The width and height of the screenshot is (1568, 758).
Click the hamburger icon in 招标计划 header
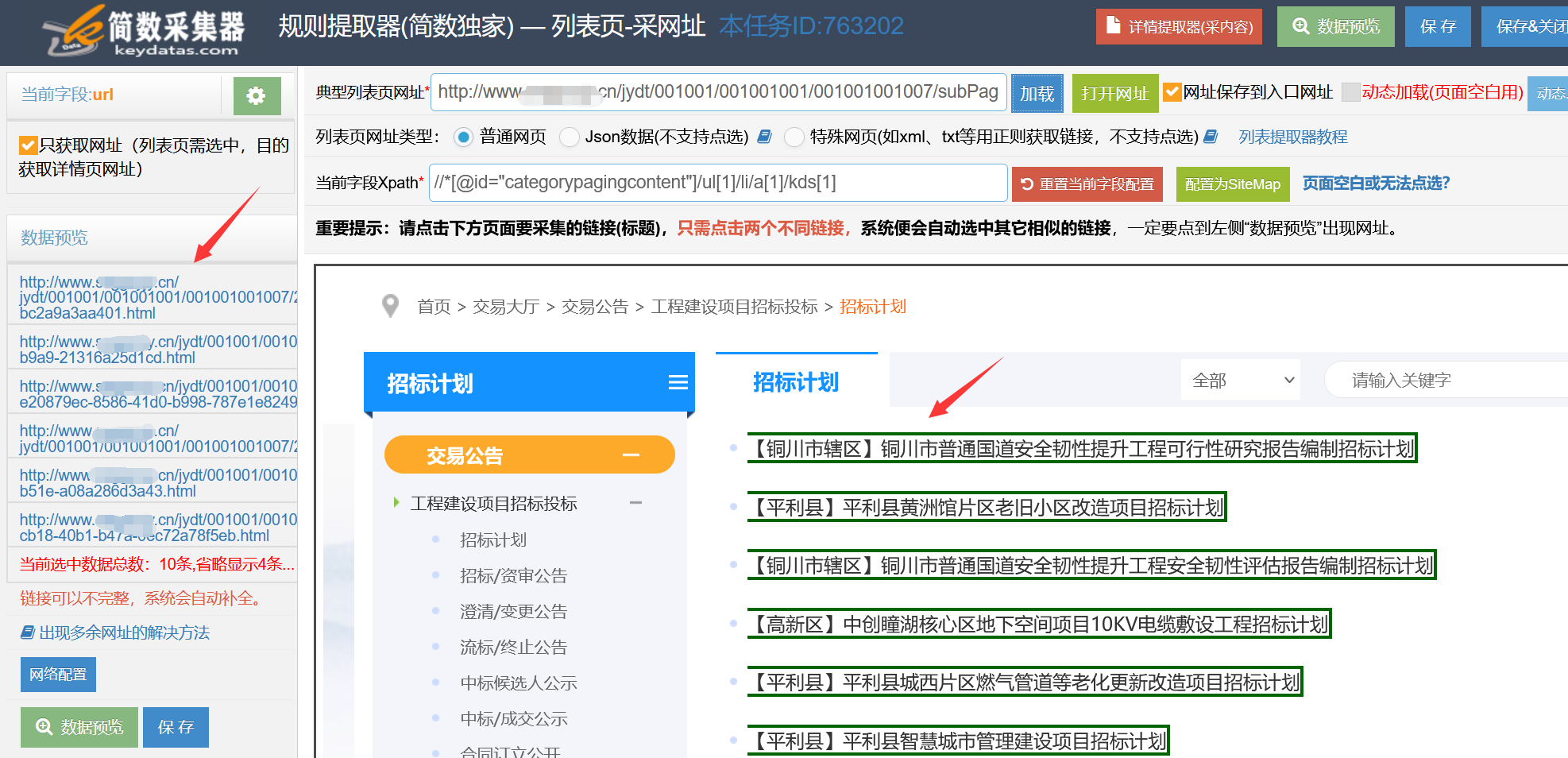point(678,383)
